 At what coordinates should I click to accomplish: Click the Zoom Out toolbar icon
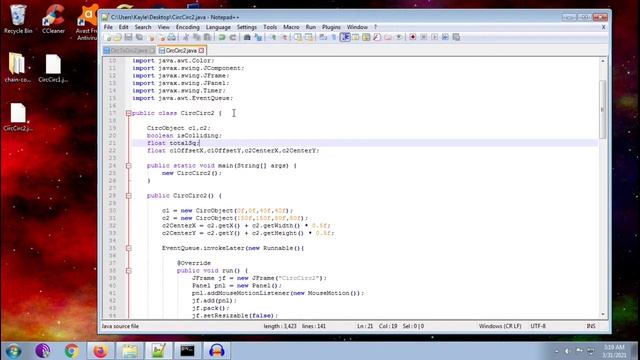point(285,38)
